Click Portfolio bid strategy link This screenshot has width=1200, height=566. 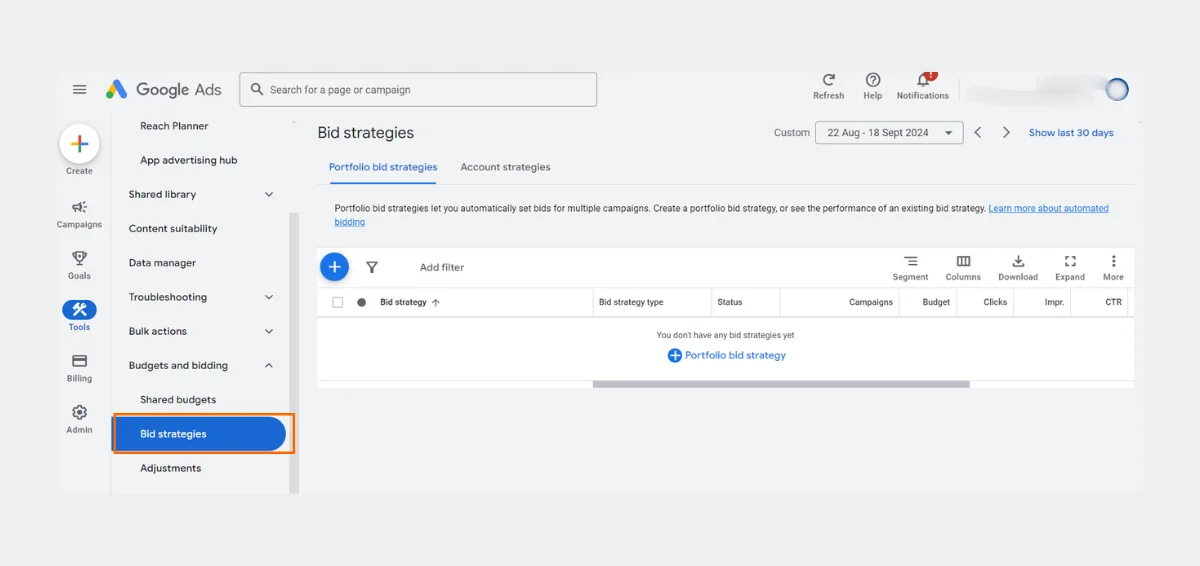(726, 355)
